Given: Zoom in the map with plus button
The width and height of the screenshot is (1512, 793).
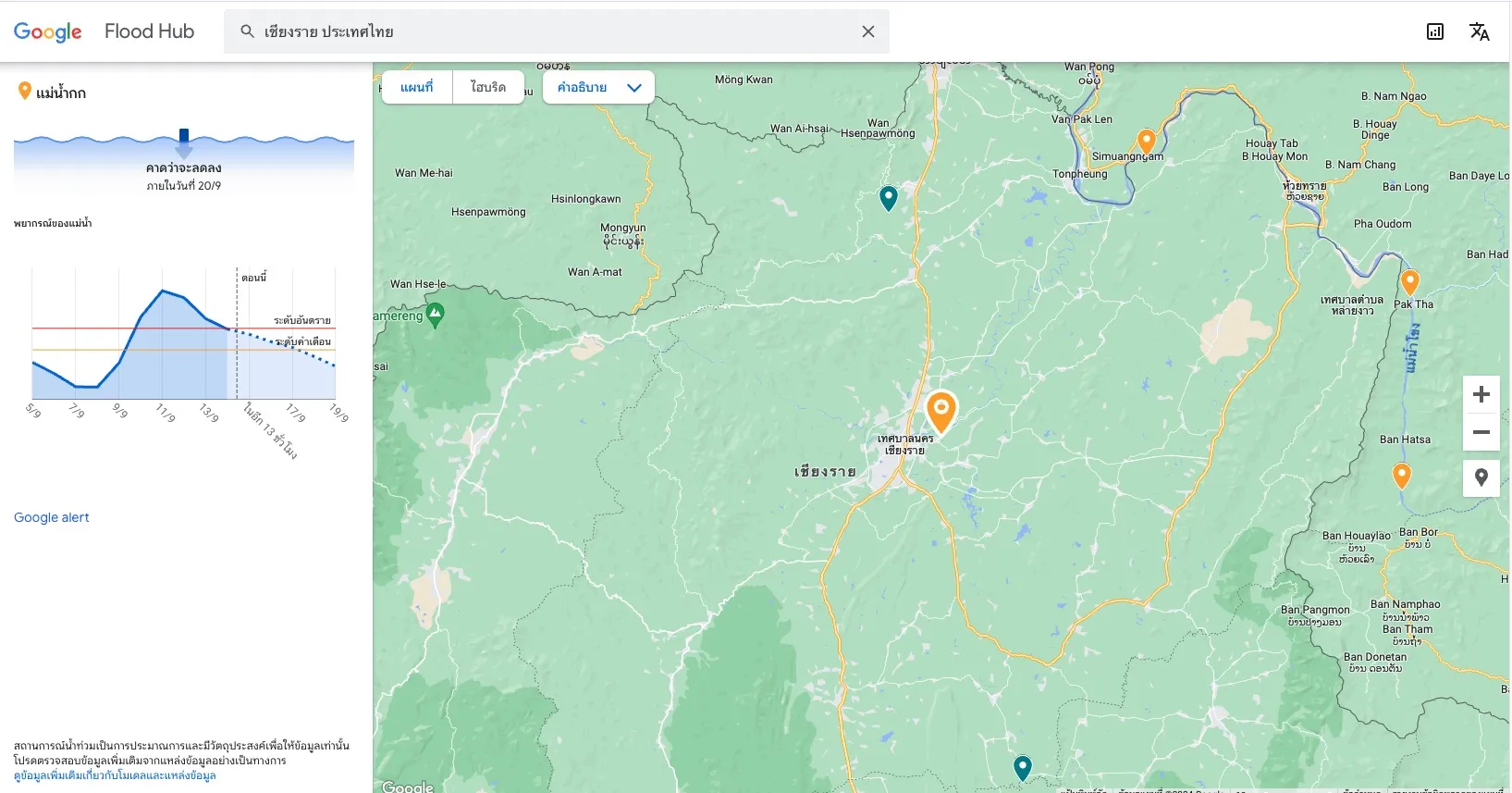Looking at the screenshot, I should [x=1481, y=394].
